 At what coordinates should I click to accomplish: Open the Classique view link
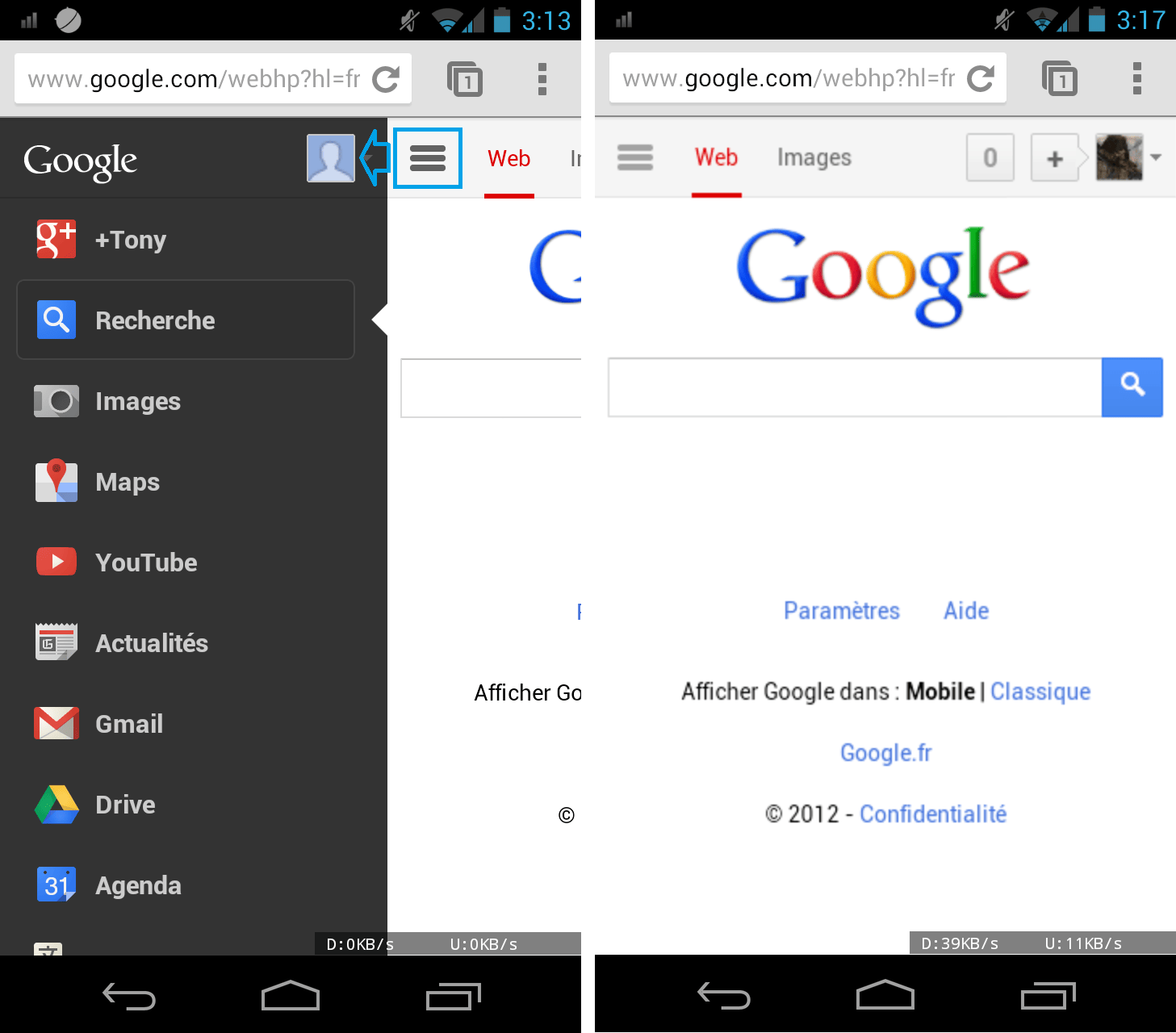(x=1040, y=692)
